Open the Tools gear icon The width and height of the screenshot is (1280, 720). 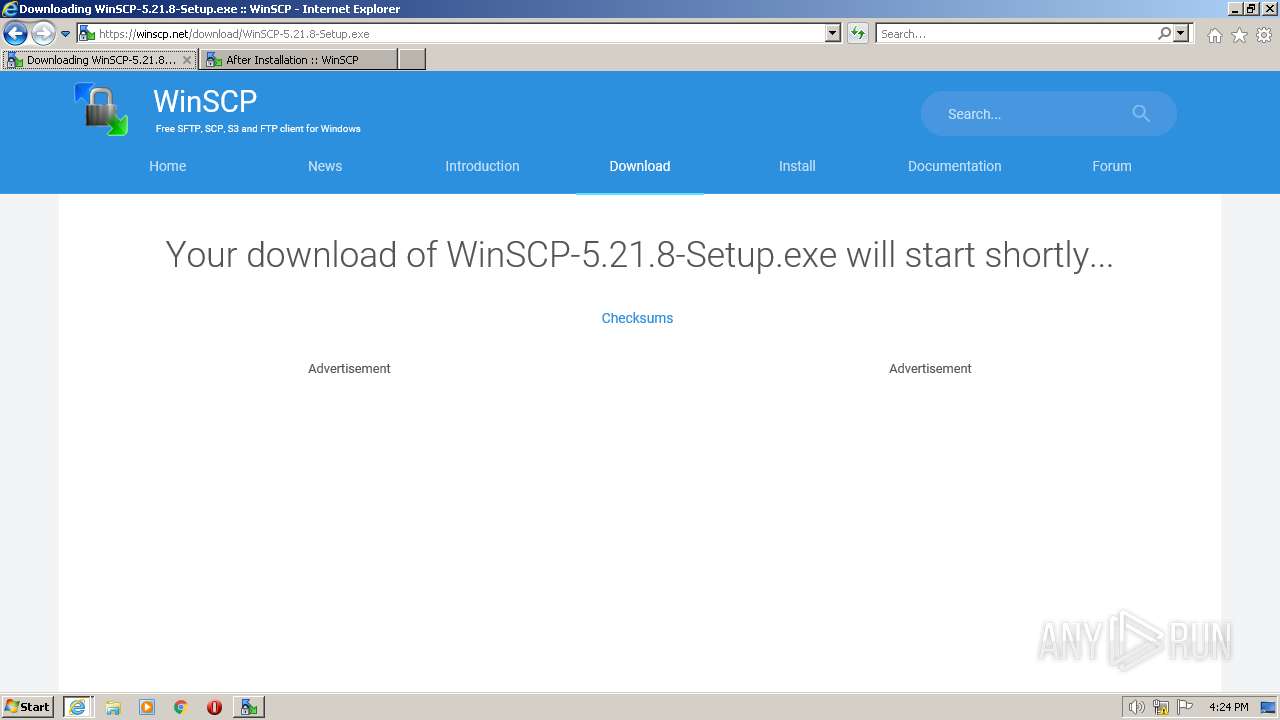coord(1264,35)
